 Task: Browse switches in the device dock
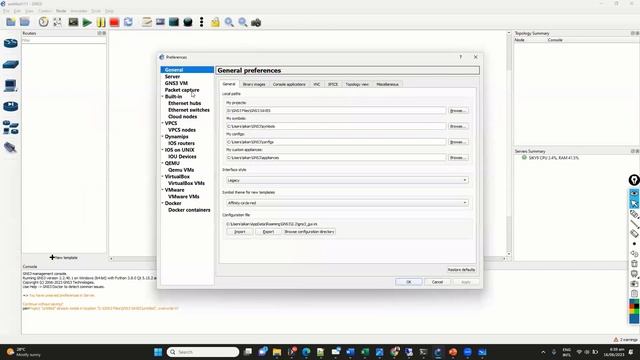coord(11,64)
